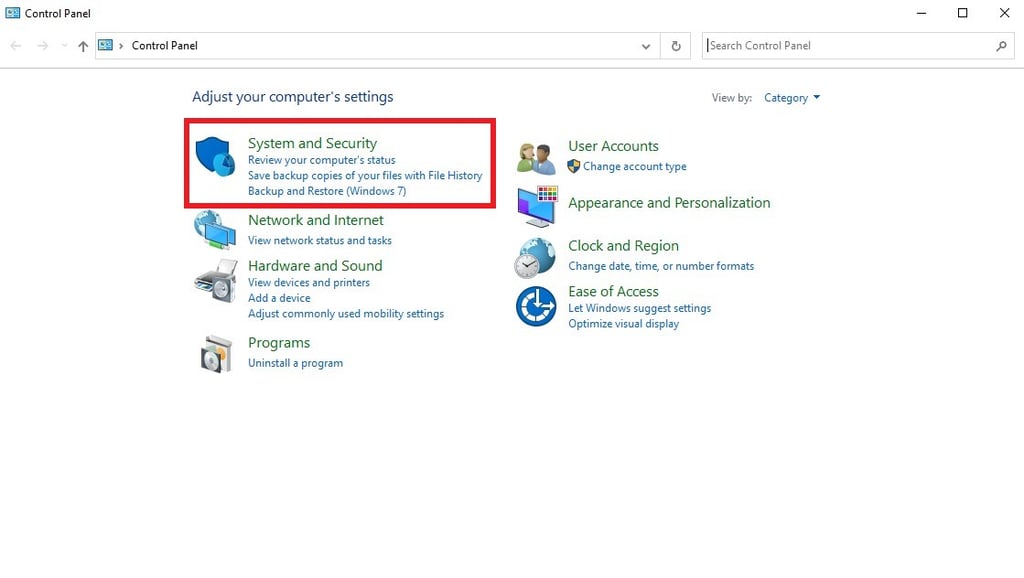This screenshot has height=578, width=1024.
Task: Open Ease of Access heading link
Action: (613, 292)
